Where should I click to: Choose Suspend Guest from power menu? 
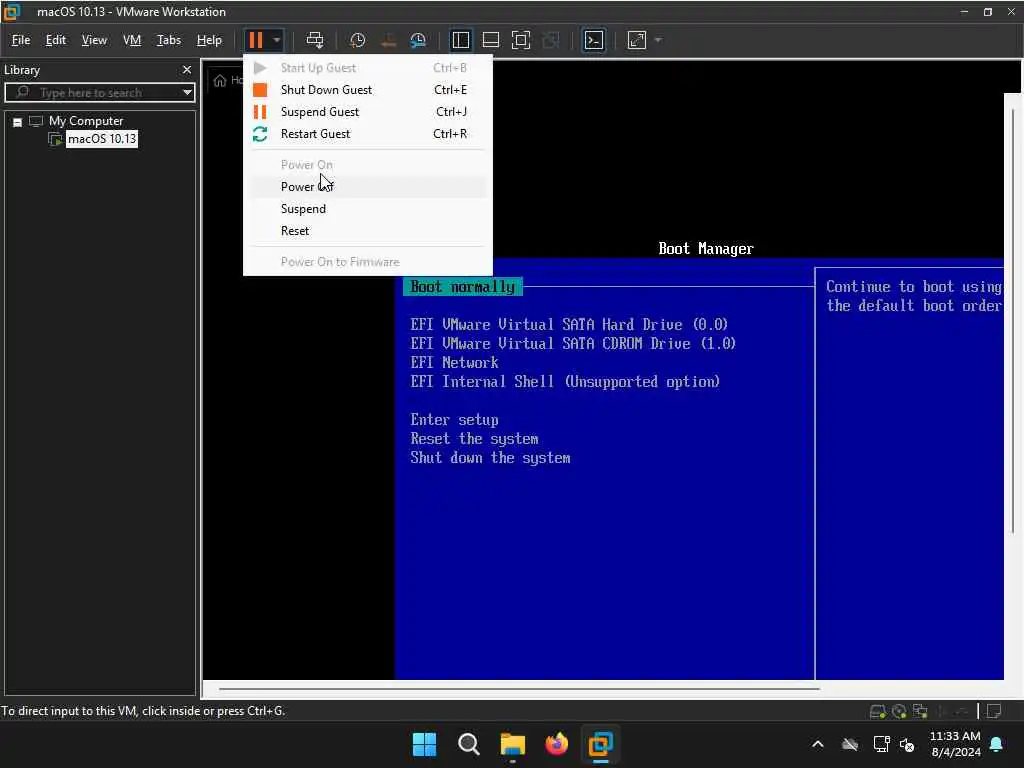pyautogui.click(x=367, y=112)
